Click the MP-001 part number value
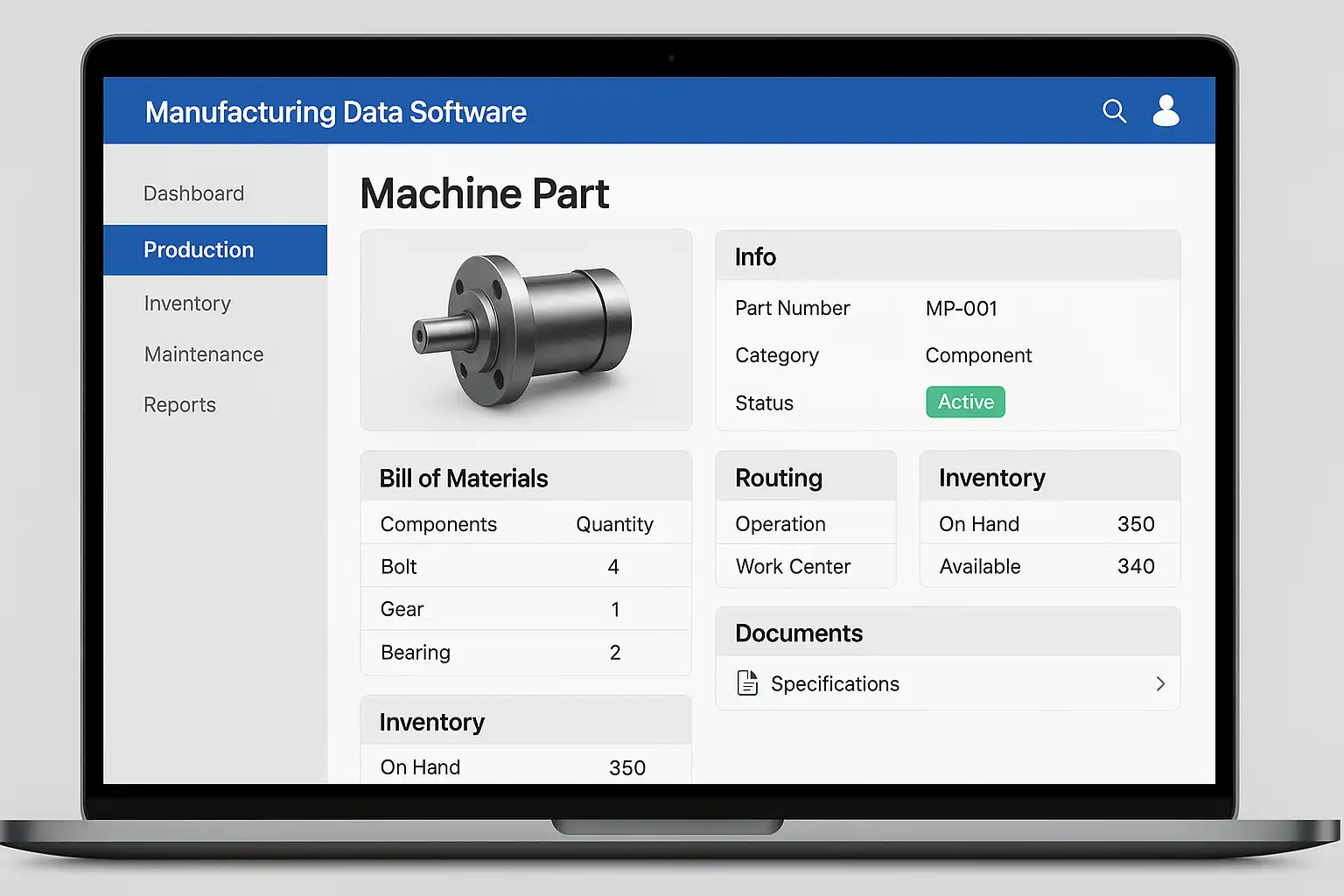The width and height of the screenshot is (1344, 896). click(x=961, y=309)
